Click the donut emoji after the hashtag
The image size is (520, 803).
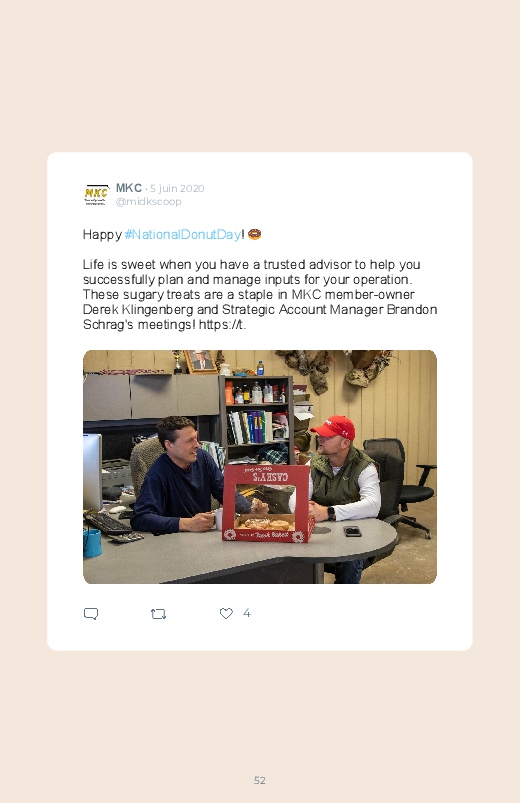255,234
